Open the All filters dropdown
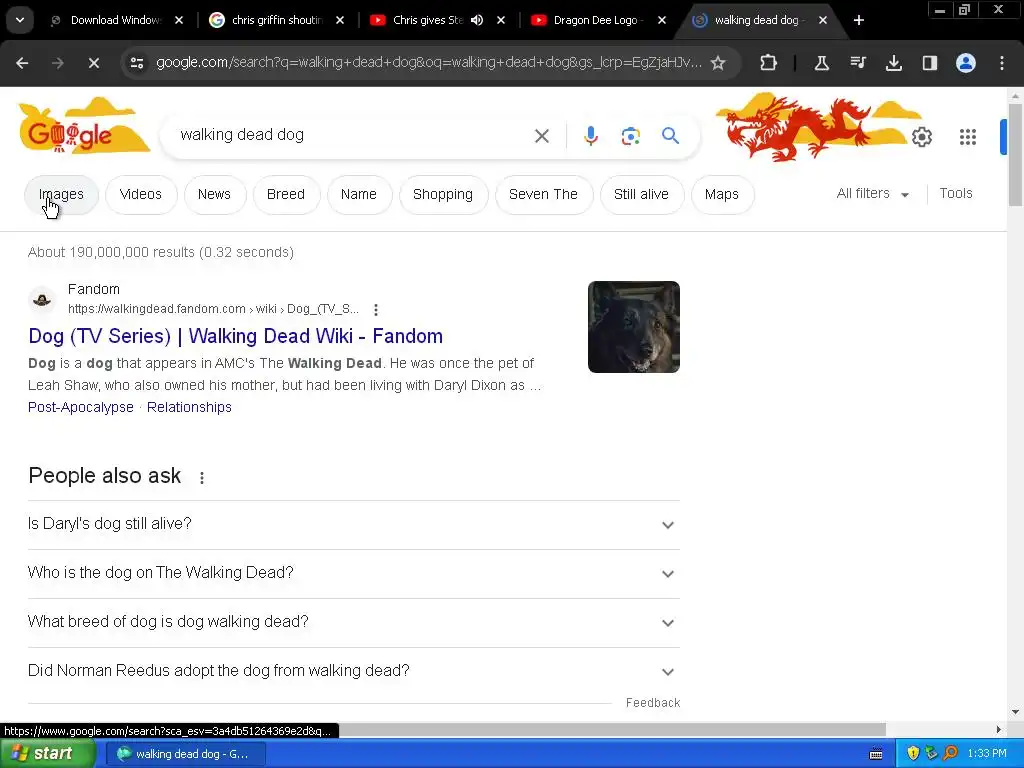Image resolution: width=1024 pixels, height=768 pixels. point(872,194)
